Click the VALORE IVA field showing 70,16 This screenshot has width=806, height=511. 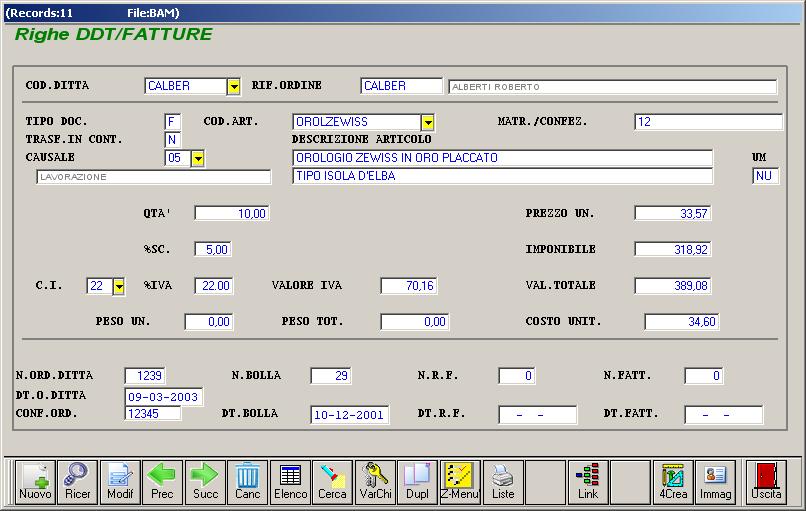409,286
